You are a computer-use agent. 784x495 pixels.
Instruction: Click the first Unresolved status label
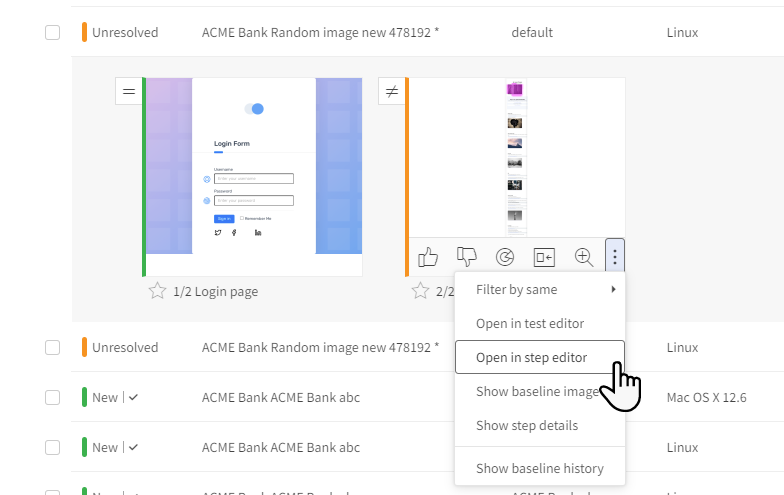coord(125,32)
